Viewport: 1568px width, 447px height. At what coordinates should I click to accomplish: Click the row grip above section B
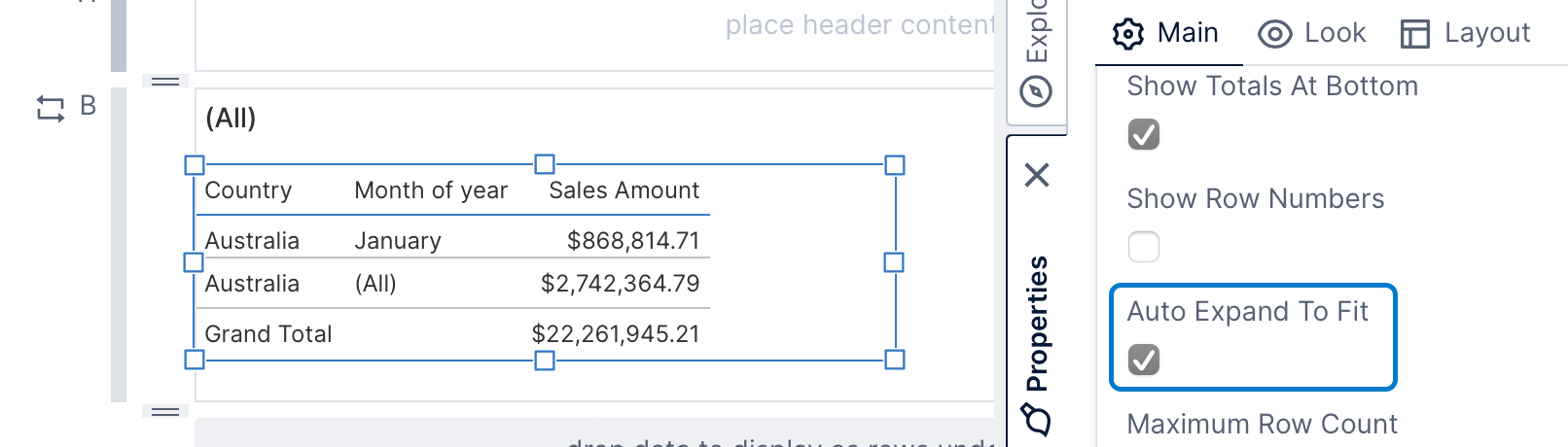[165, 81]
